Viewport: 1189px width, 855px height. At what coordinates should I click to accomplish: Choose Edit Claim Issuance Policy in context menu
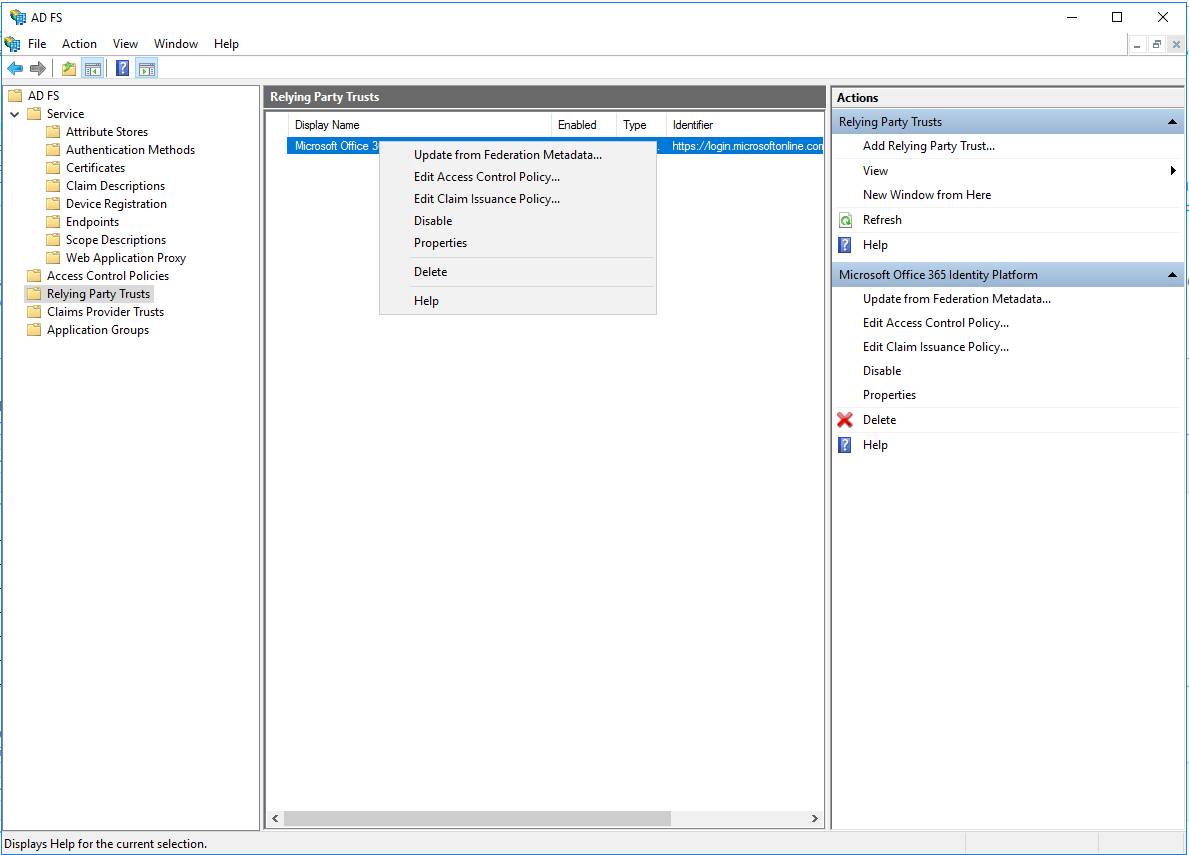(x=517, y=199)
